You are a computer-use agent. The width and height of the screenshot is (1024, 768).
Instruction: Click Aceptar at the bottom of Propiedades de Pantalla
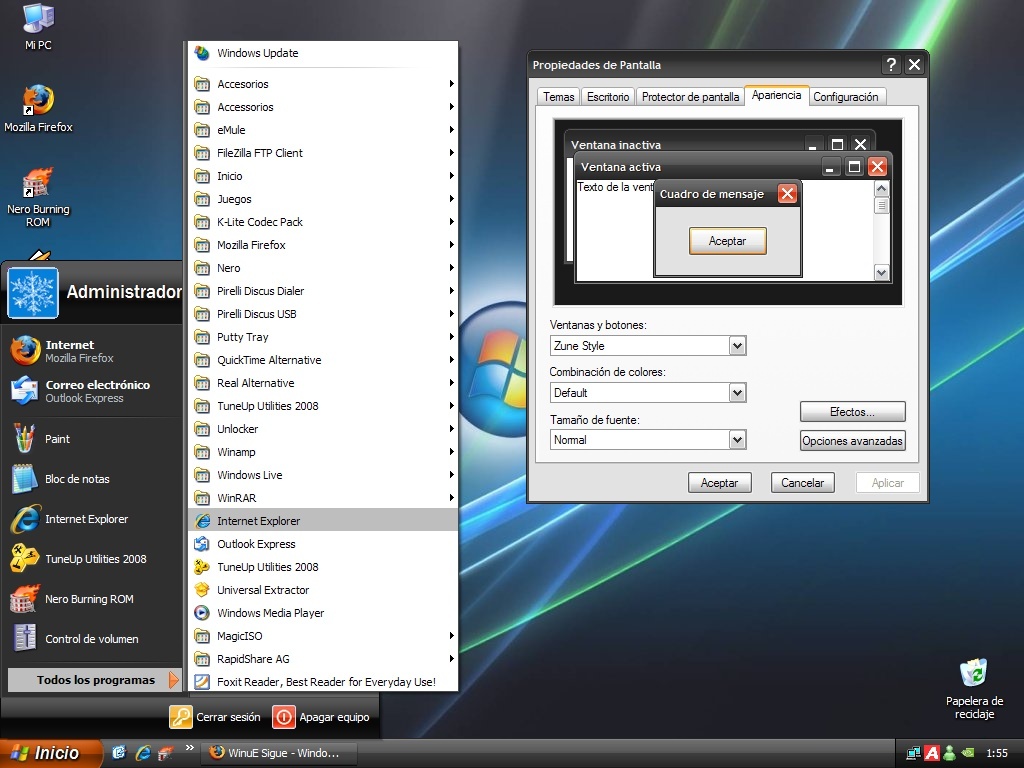coord(720,483)
